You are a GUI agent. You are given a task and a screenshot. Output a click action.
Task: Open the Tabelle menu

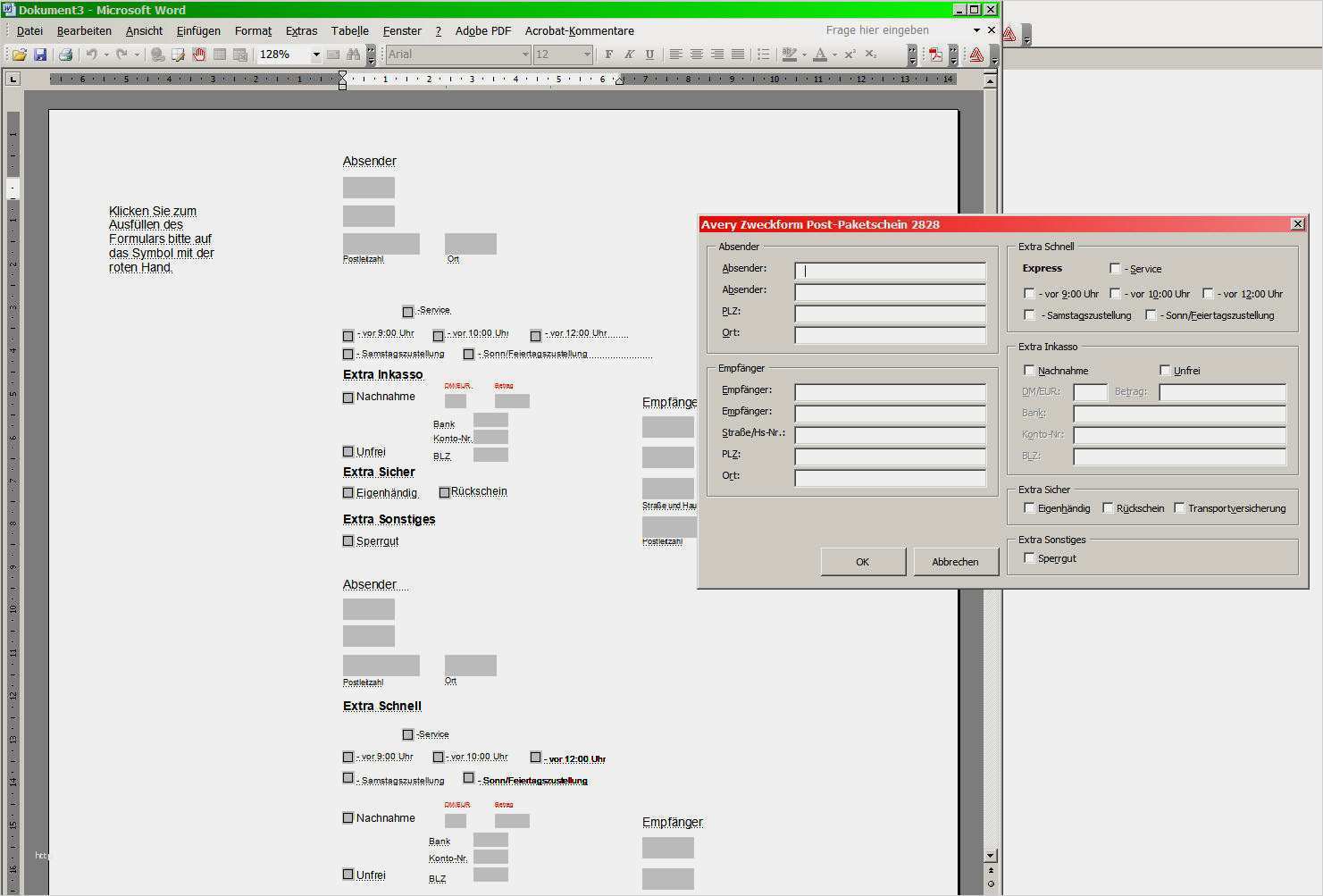point(350,30)
